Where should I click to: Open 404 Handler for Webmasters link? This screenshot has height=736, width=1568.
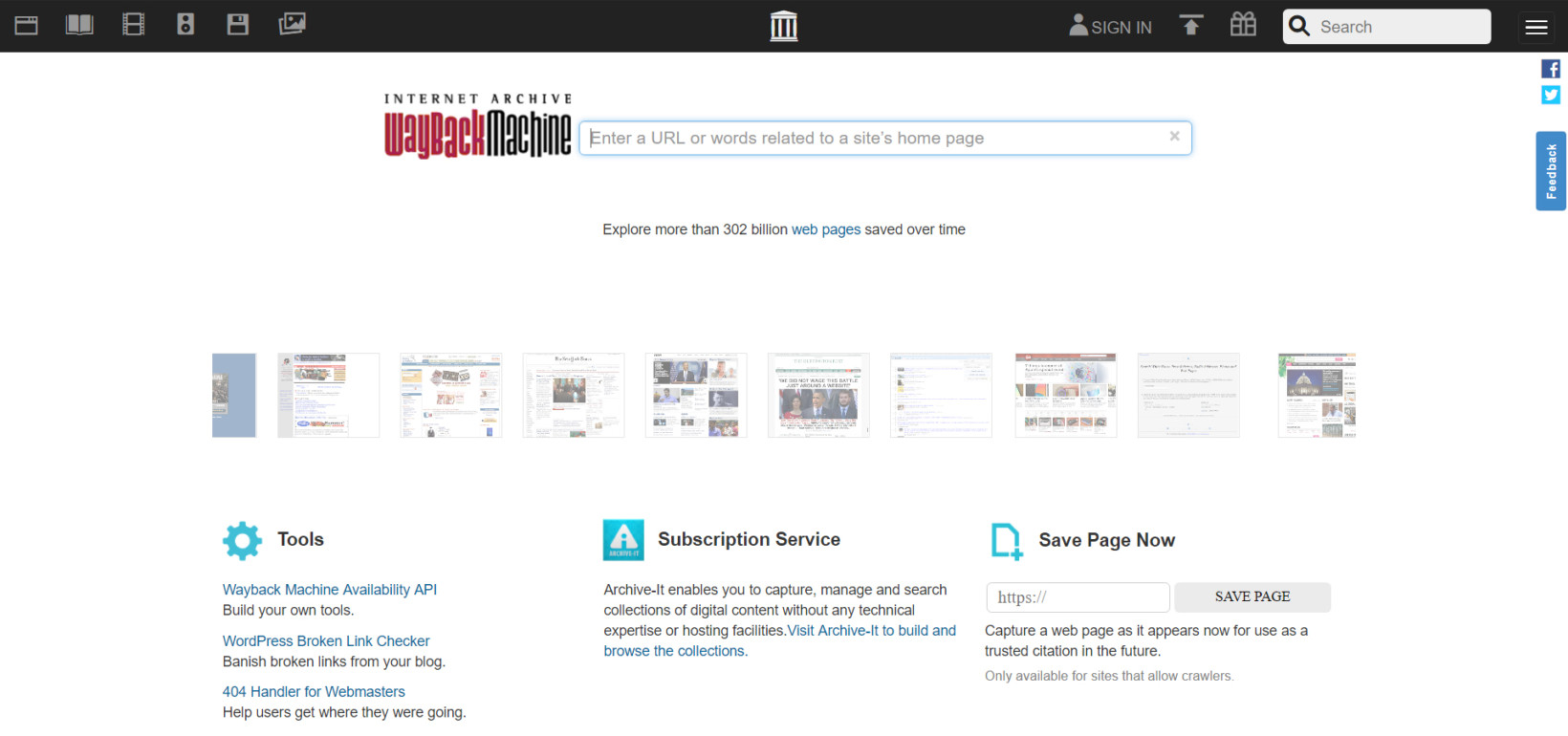[314, 692]
